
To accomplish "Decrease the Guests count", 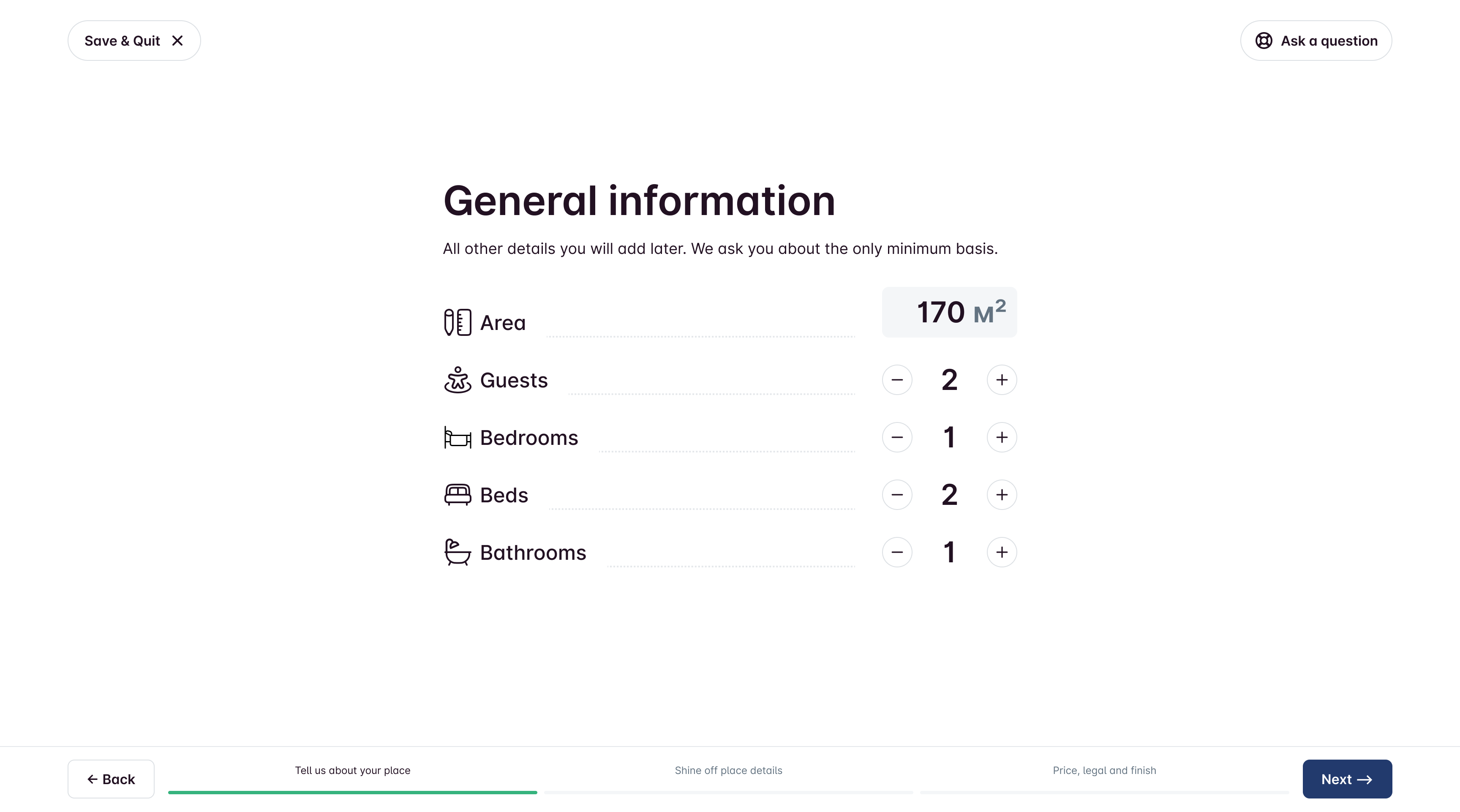I will coord(896,380).
